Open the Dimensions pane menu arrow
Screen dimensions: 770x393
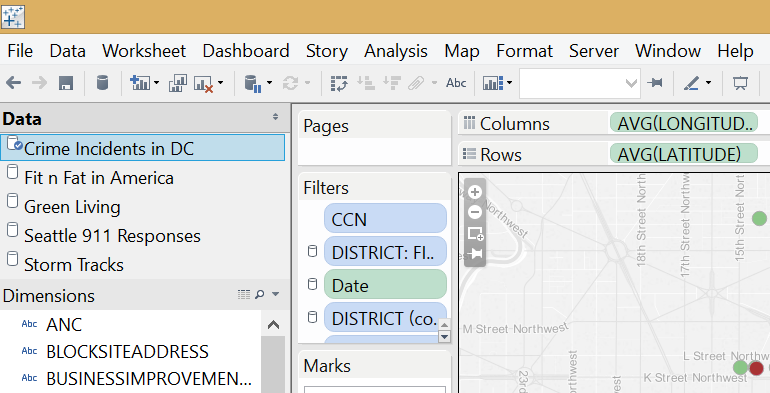click(x=275, y=294)
